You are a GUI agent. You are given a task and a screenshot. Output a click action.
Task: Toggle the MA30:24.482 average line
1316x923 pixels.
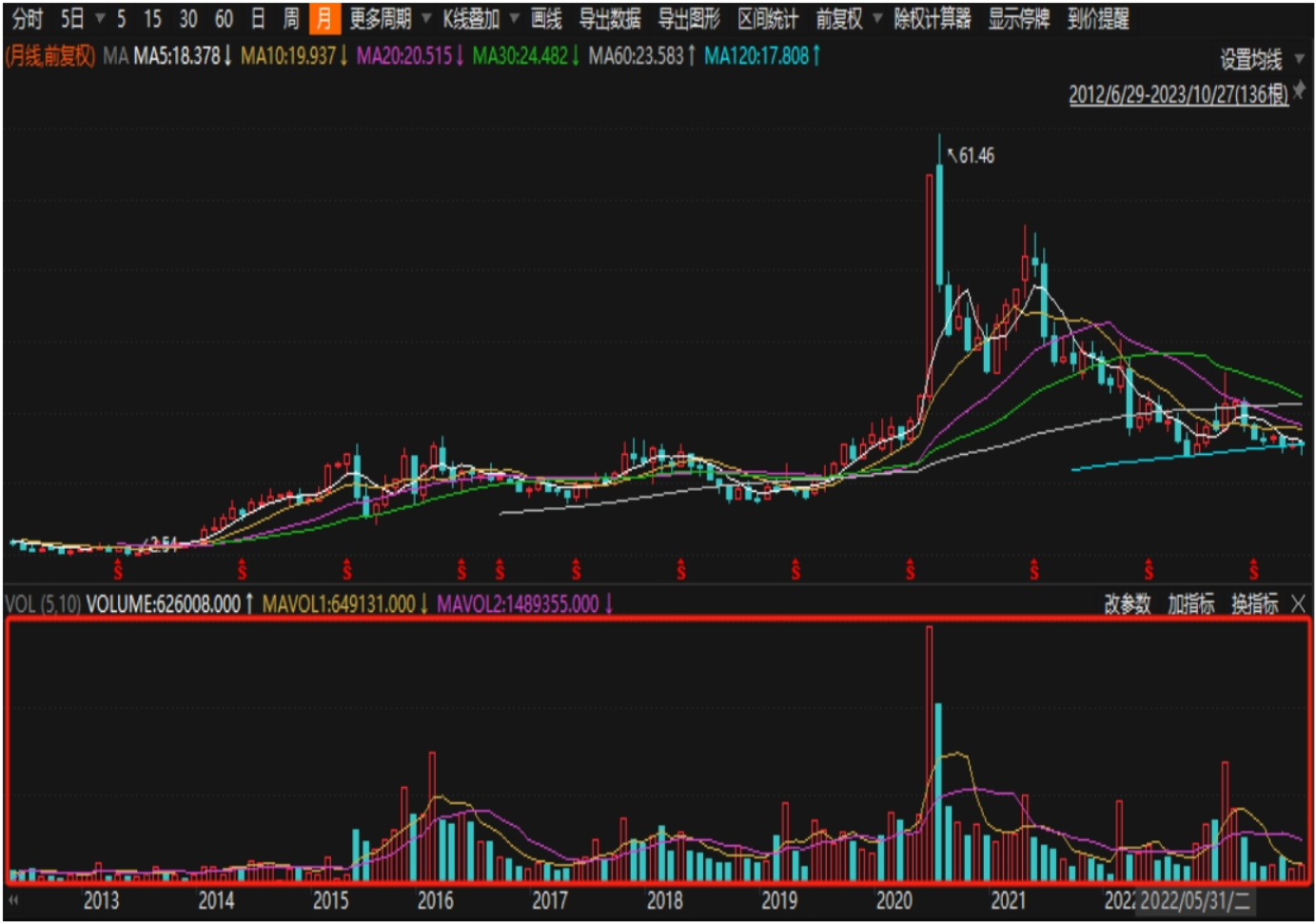click(526, 56)
